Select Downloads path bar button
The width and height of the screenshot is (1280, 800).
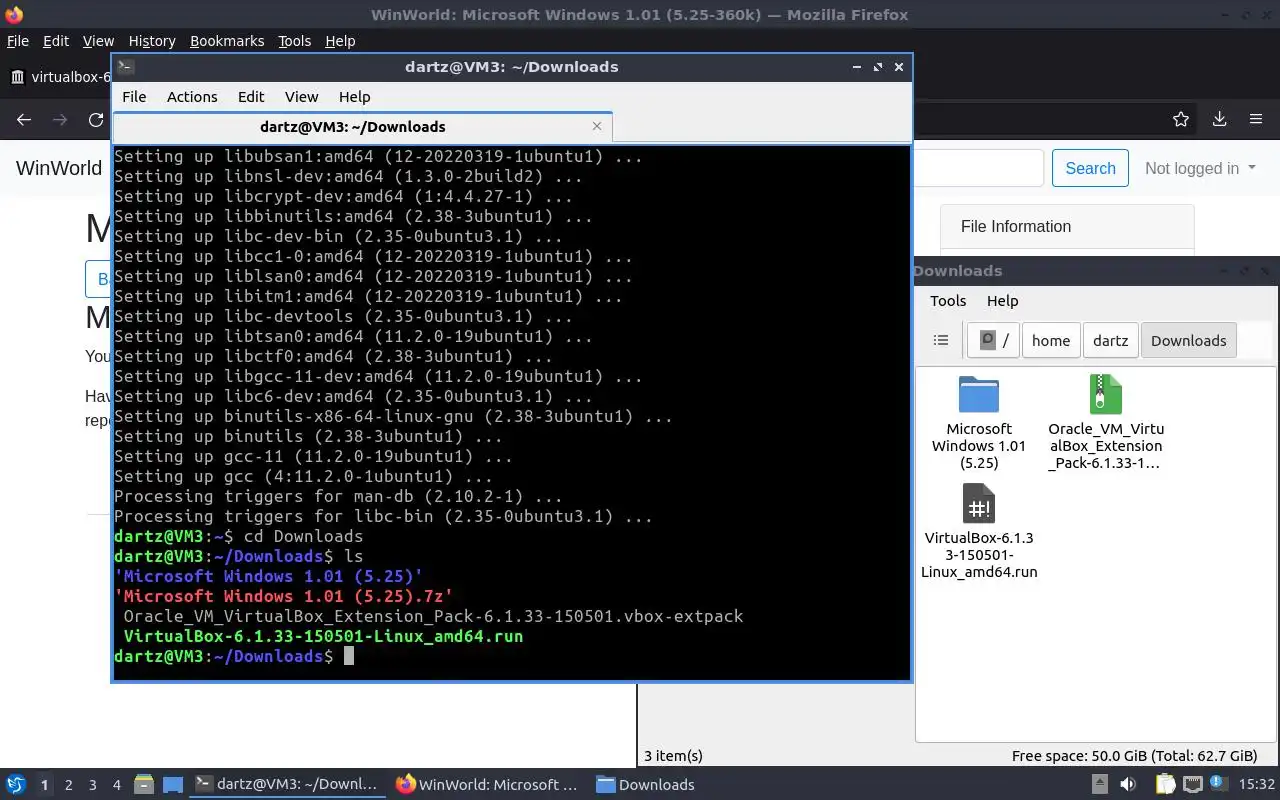click(x=1188, y=340)
